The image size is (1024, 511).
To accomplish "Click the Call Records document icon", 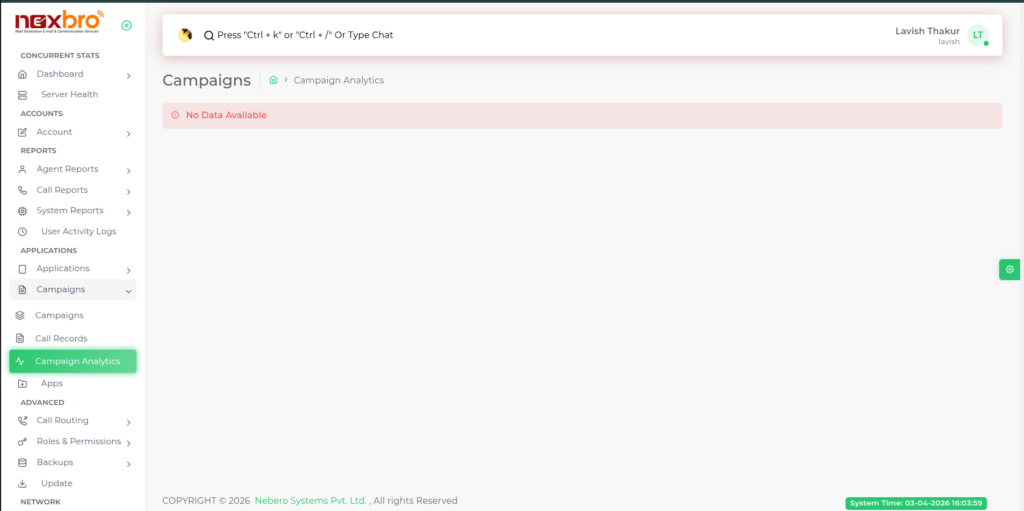I will click(x=20, y=339).
